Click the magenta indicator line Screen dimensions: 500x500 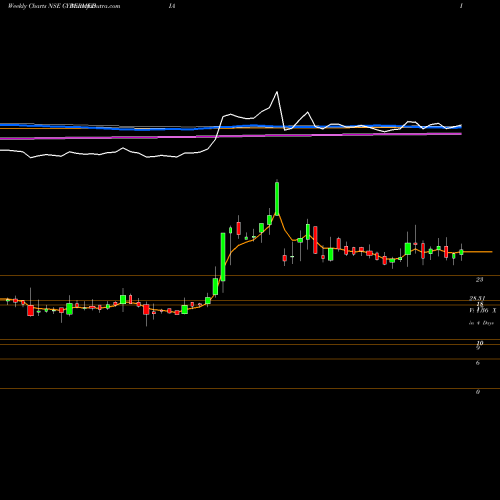pos(231,136)
